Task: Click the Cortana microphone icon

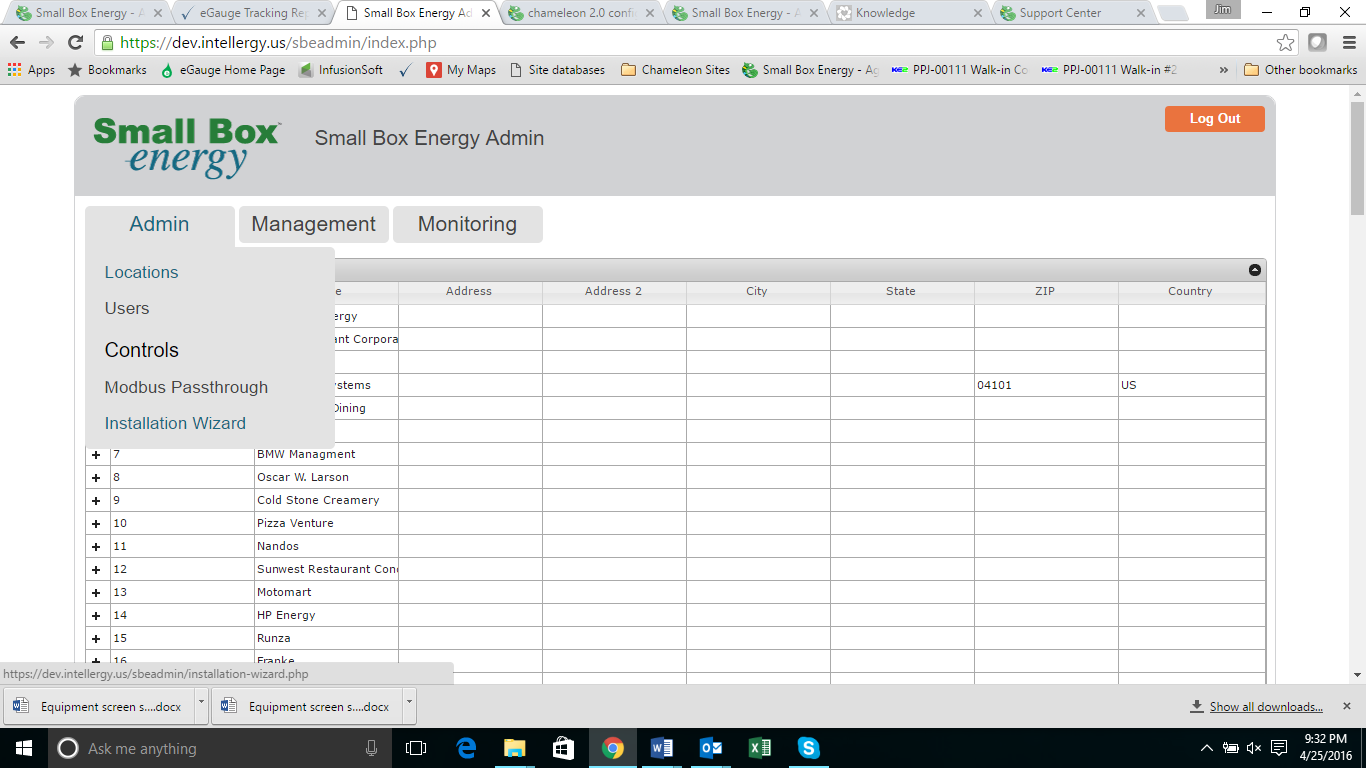Action: pyautogui.click(x=371, y=748)
